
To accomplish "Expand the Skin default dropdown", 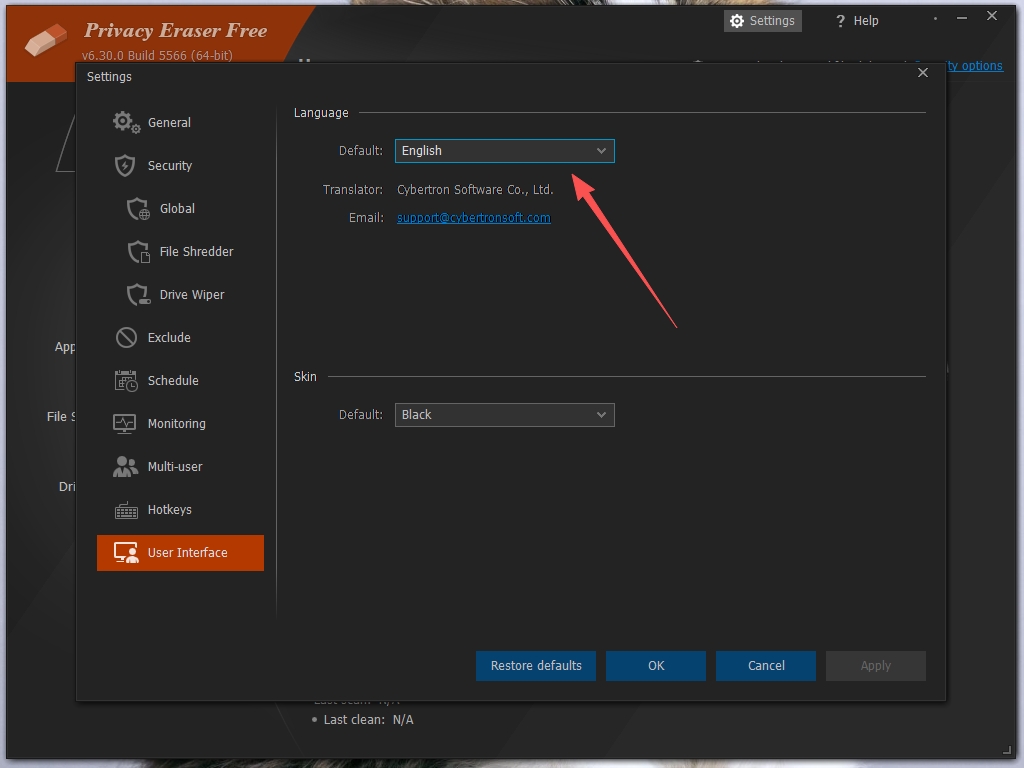I will click(504, 415).
